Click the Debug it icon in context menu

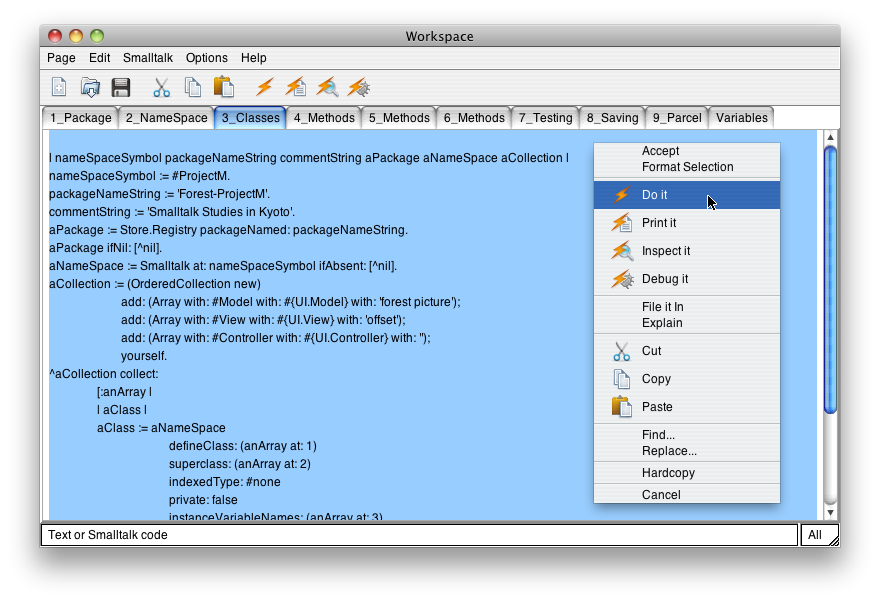tap(622, 279)
